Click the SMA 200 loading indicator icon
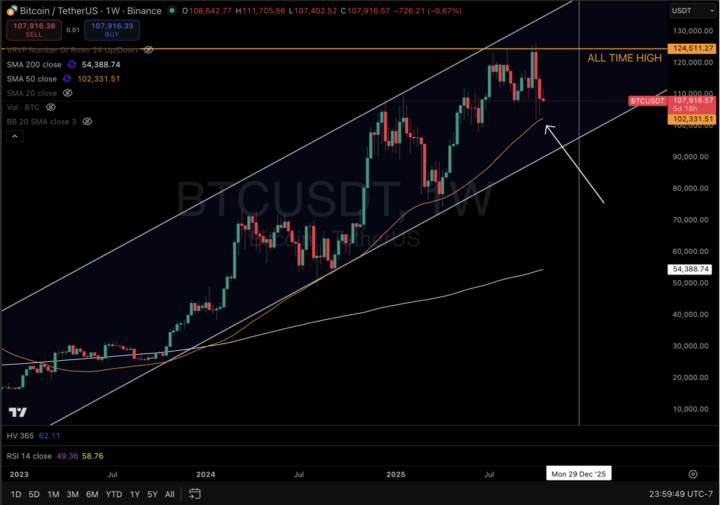Image resolution: width=720 pixels, height=505 pixels. [72, 64]
